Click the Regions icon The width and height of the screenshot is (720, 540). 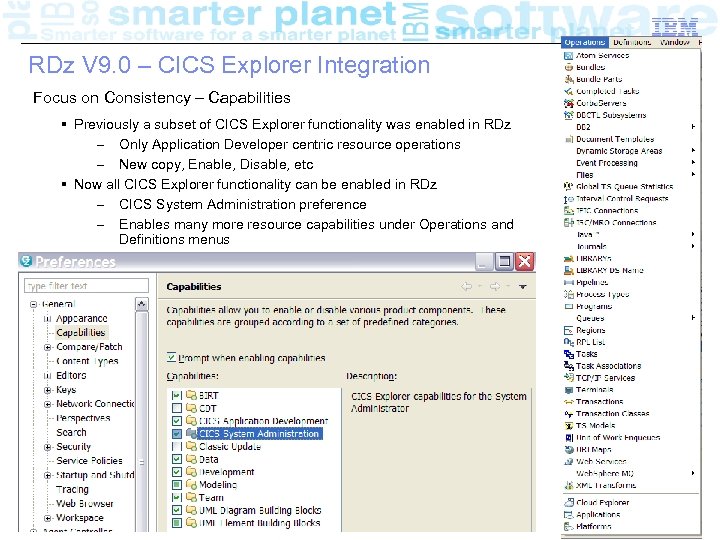[x=568, y=330]
